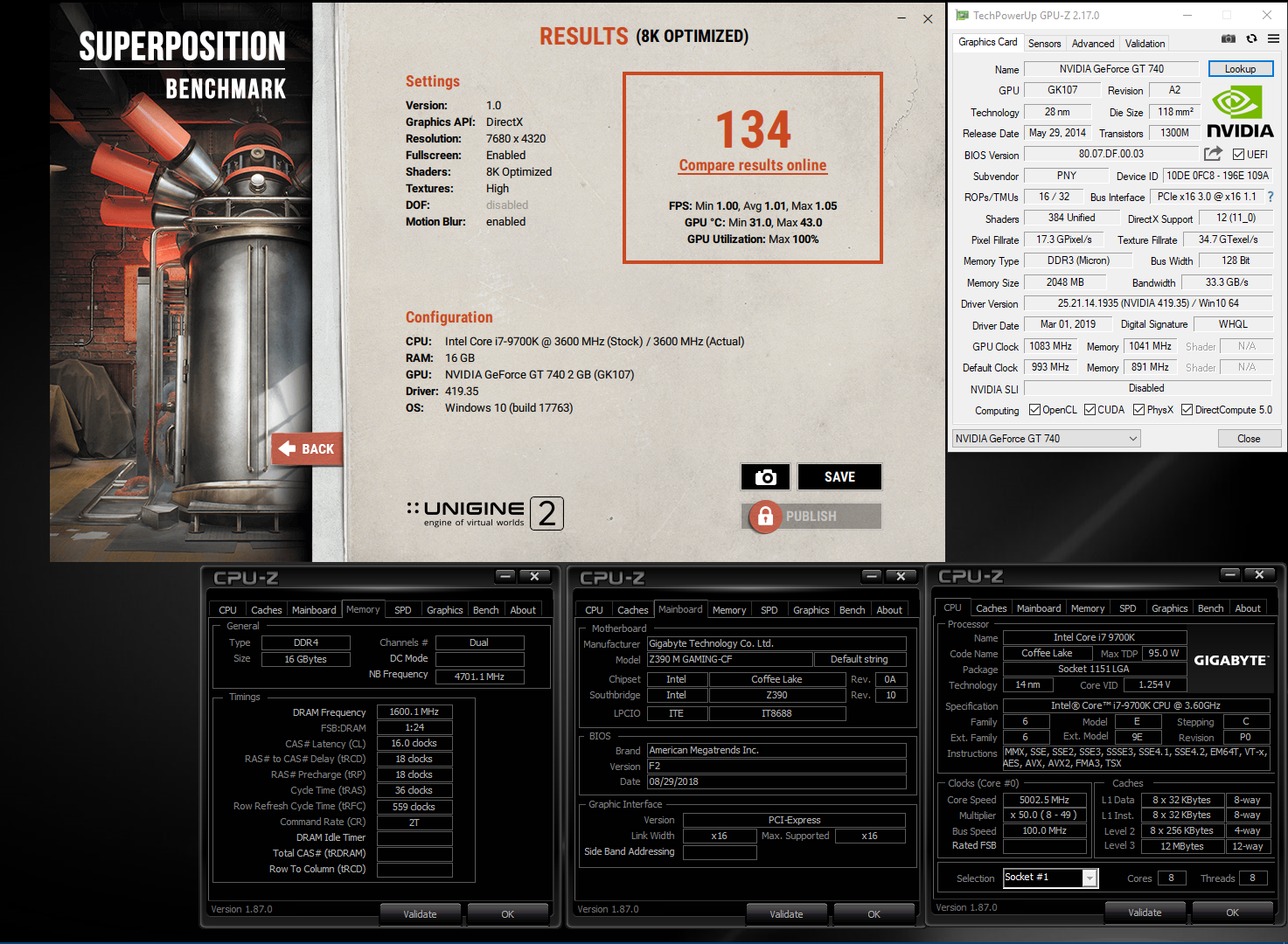Click the mainboard model Z390 M GAMING-CF
1288x944 pixels.
click(x=728, y=659)
